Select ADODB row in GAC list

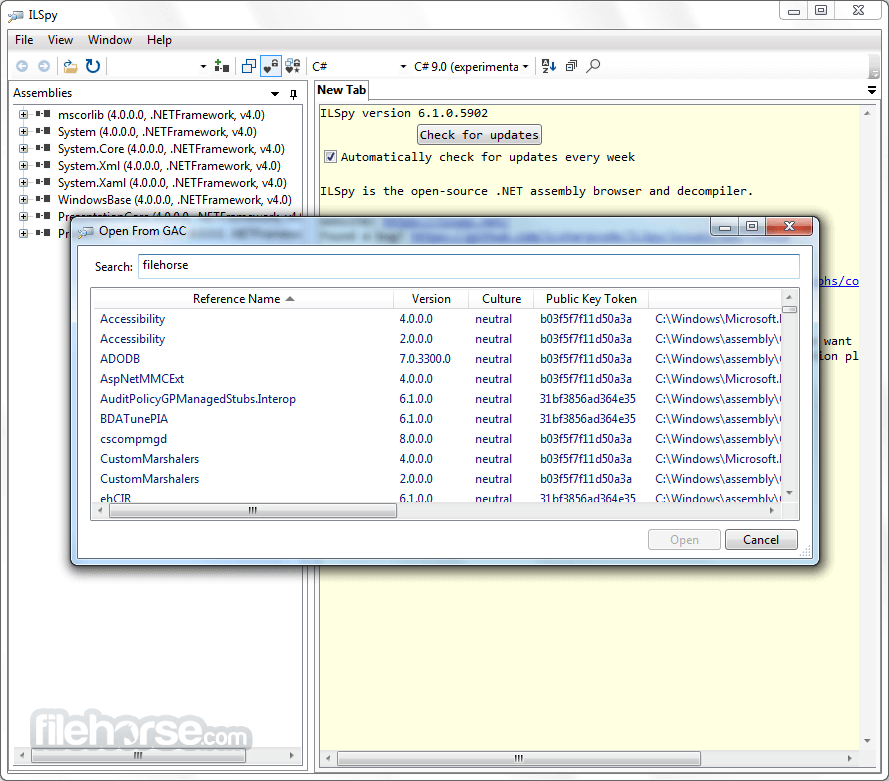click(x=437, y=359)
